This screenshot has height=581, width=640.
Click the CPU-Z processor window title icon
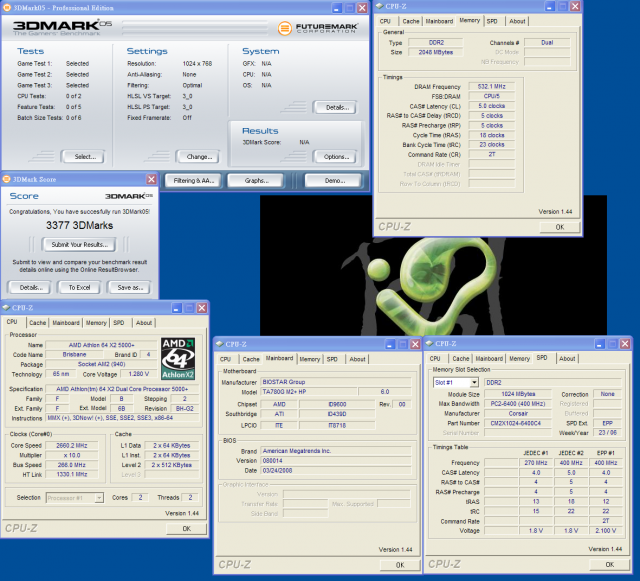pos(6,307)
